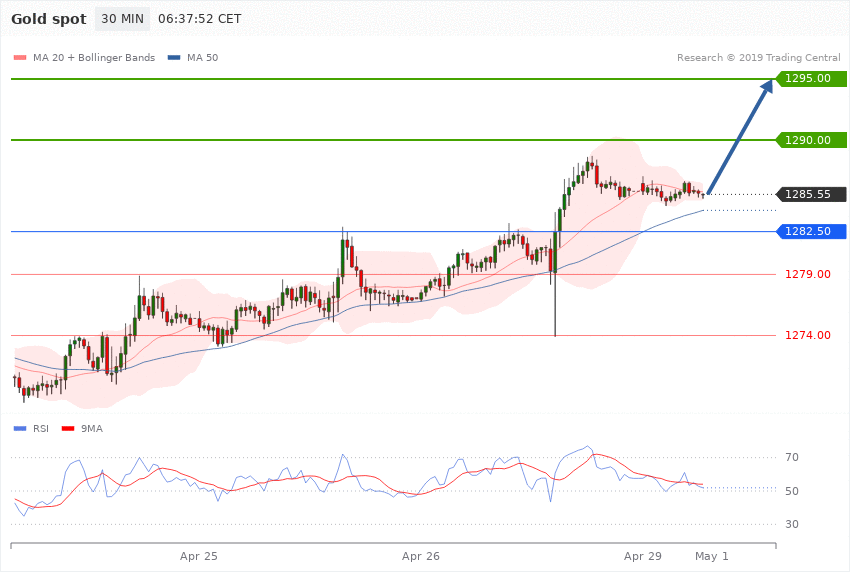
Task: Click the RSI 70 level label
Action: click(791, 457)
